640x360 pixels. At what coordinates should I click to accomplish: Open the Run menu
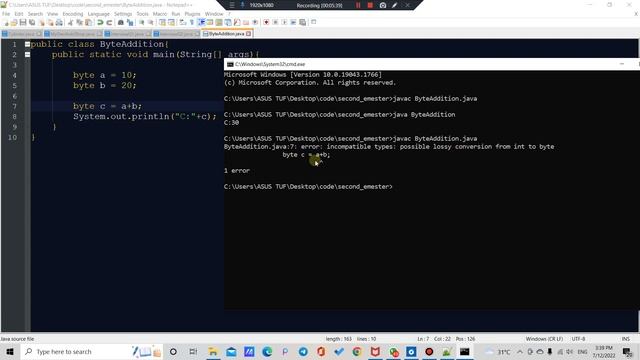pos(176,14)
